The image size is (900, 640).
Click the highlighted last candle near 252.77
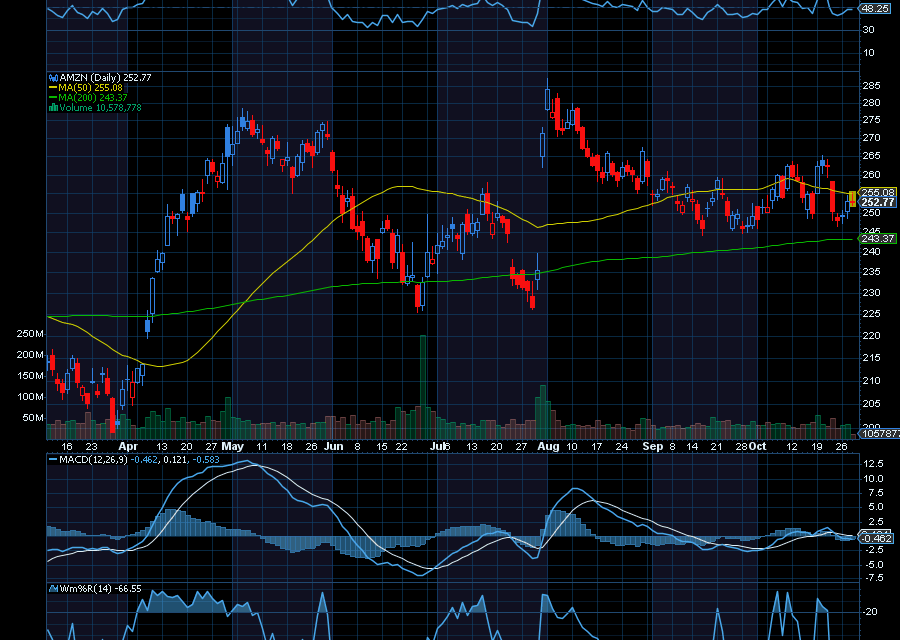[852, 199]
